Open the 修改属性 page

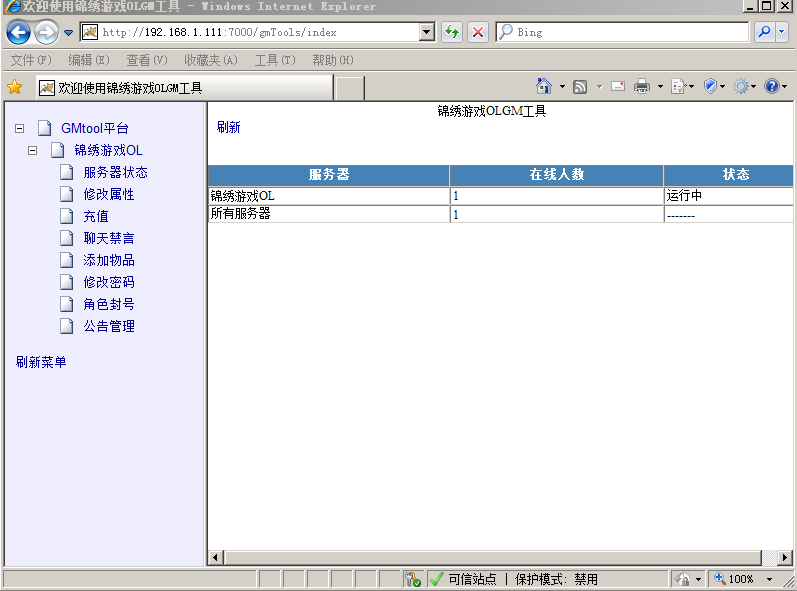point(109,194)
